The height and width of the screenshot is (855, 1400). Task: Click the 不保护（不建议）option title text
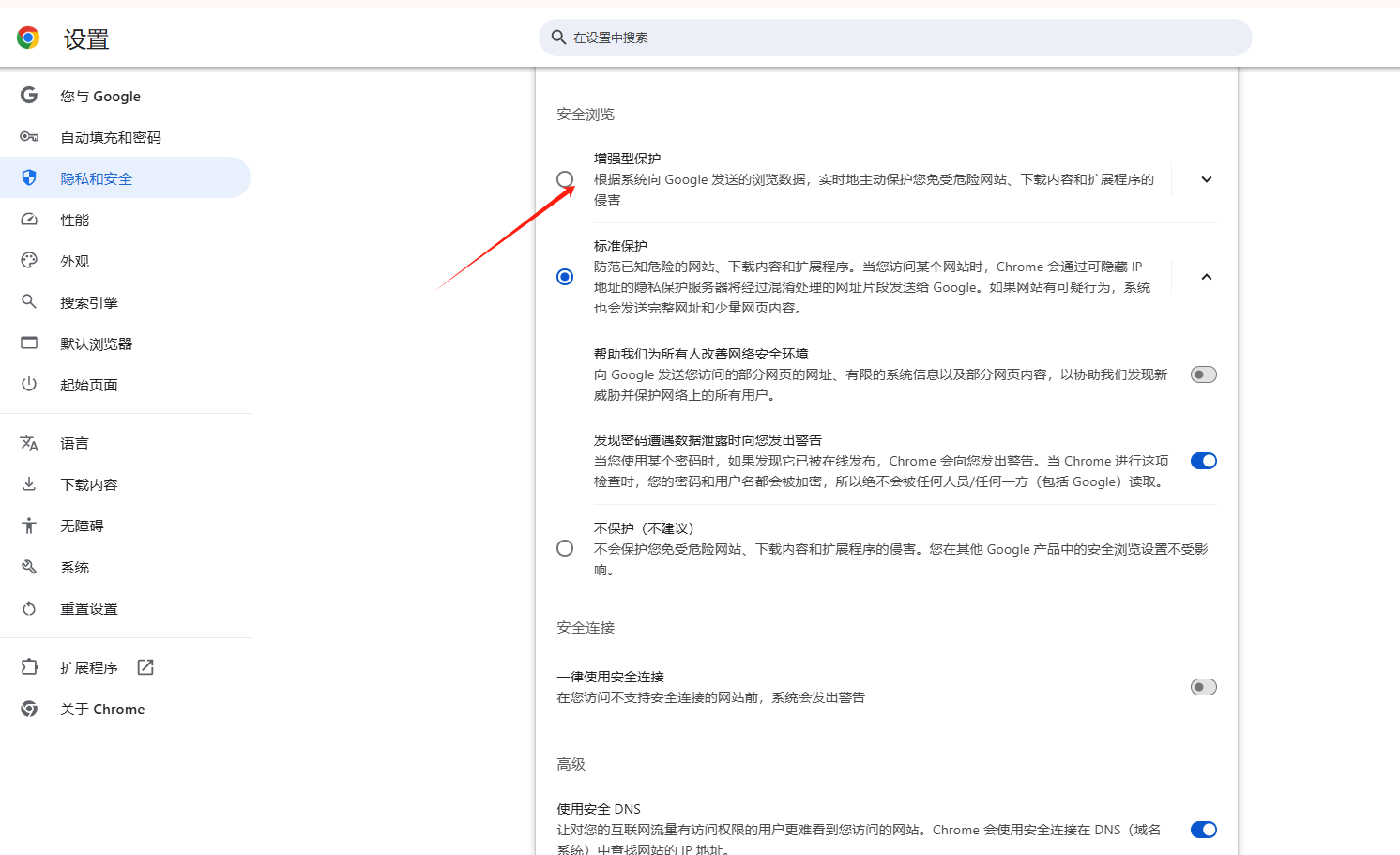[644, 528]
